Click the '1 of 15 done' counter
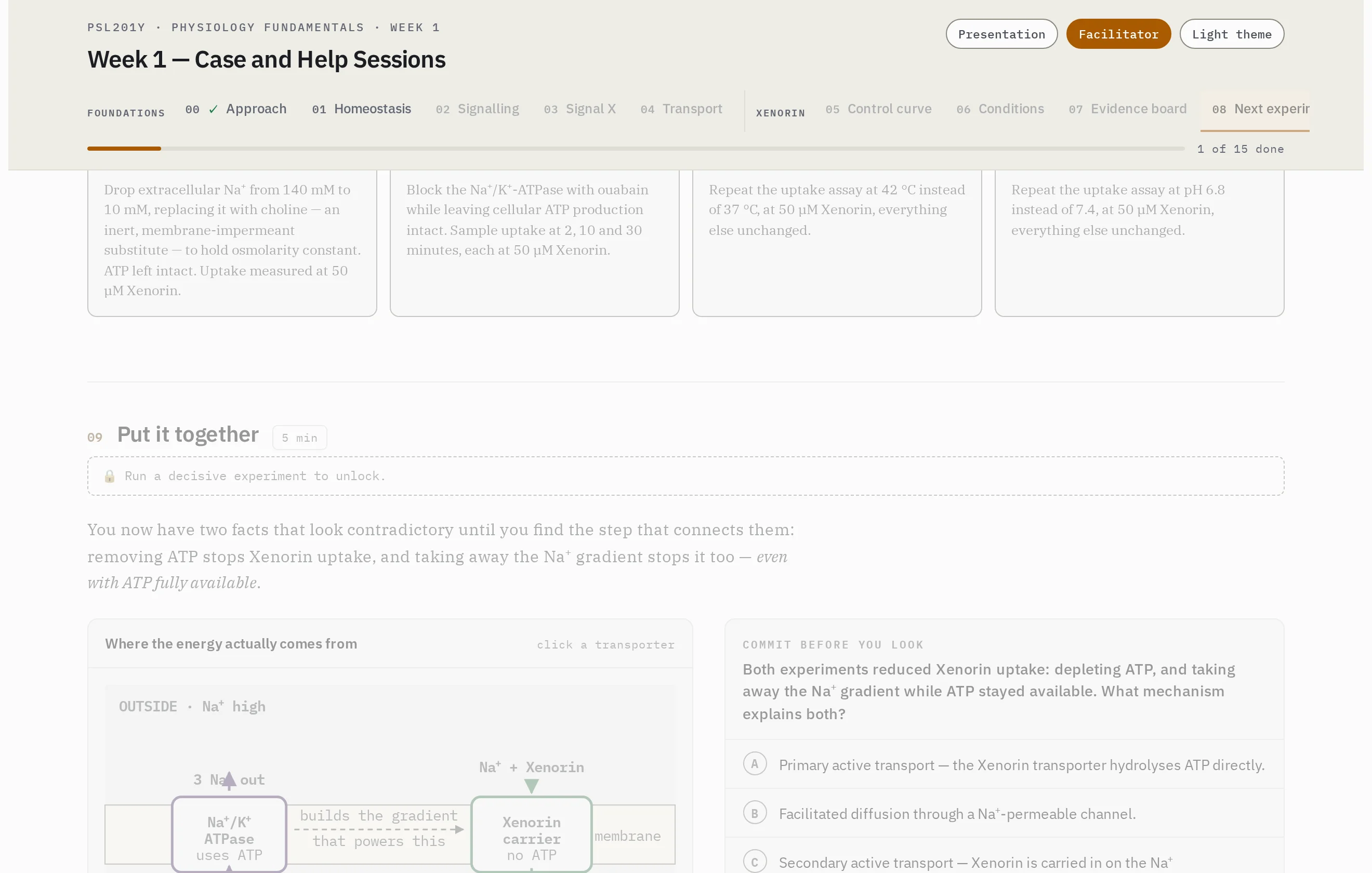1372x873 pixels. point(1241,149)
